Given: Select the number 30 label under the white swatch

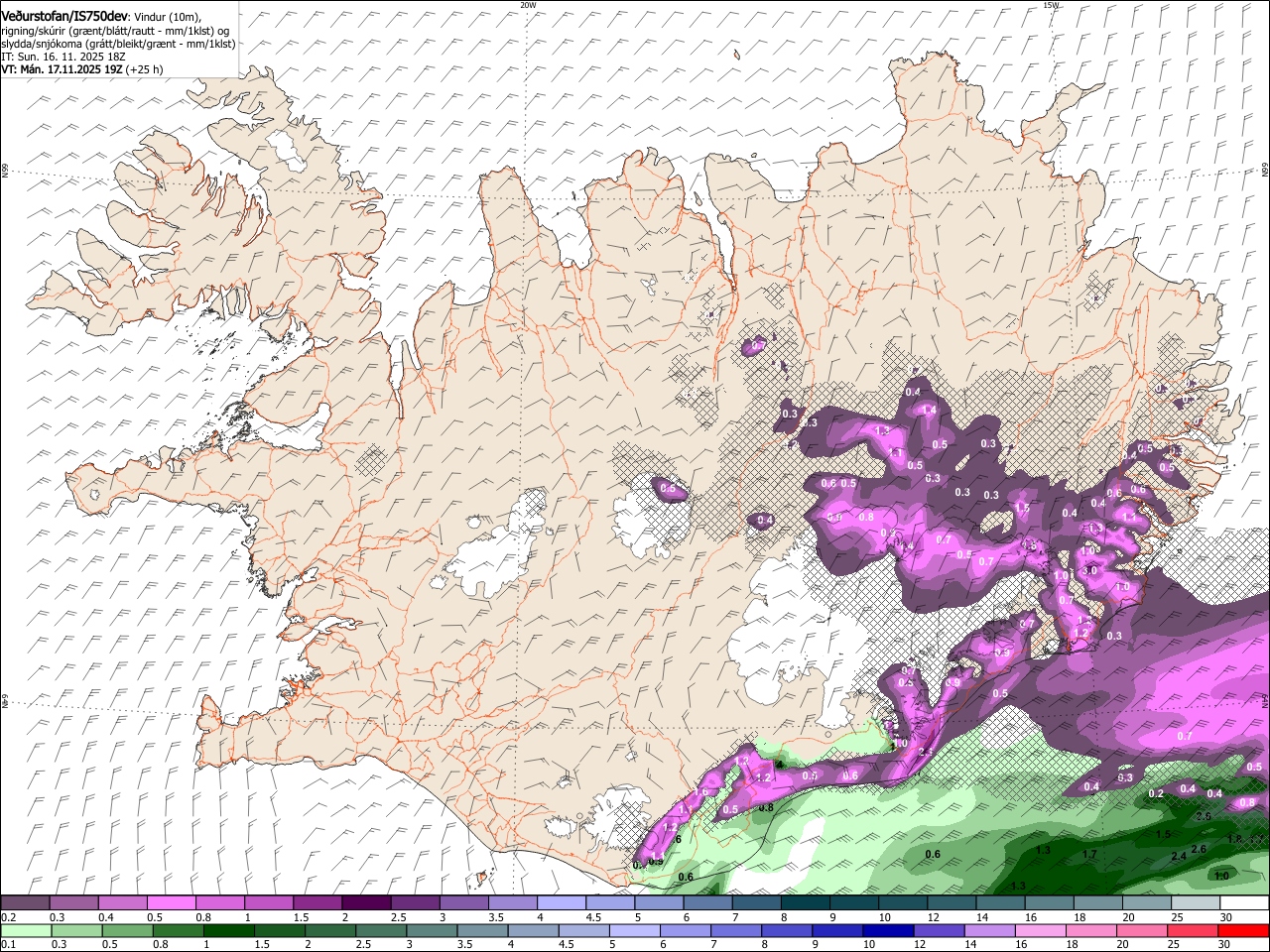Looking at the screenshot, I should 1226,917.
